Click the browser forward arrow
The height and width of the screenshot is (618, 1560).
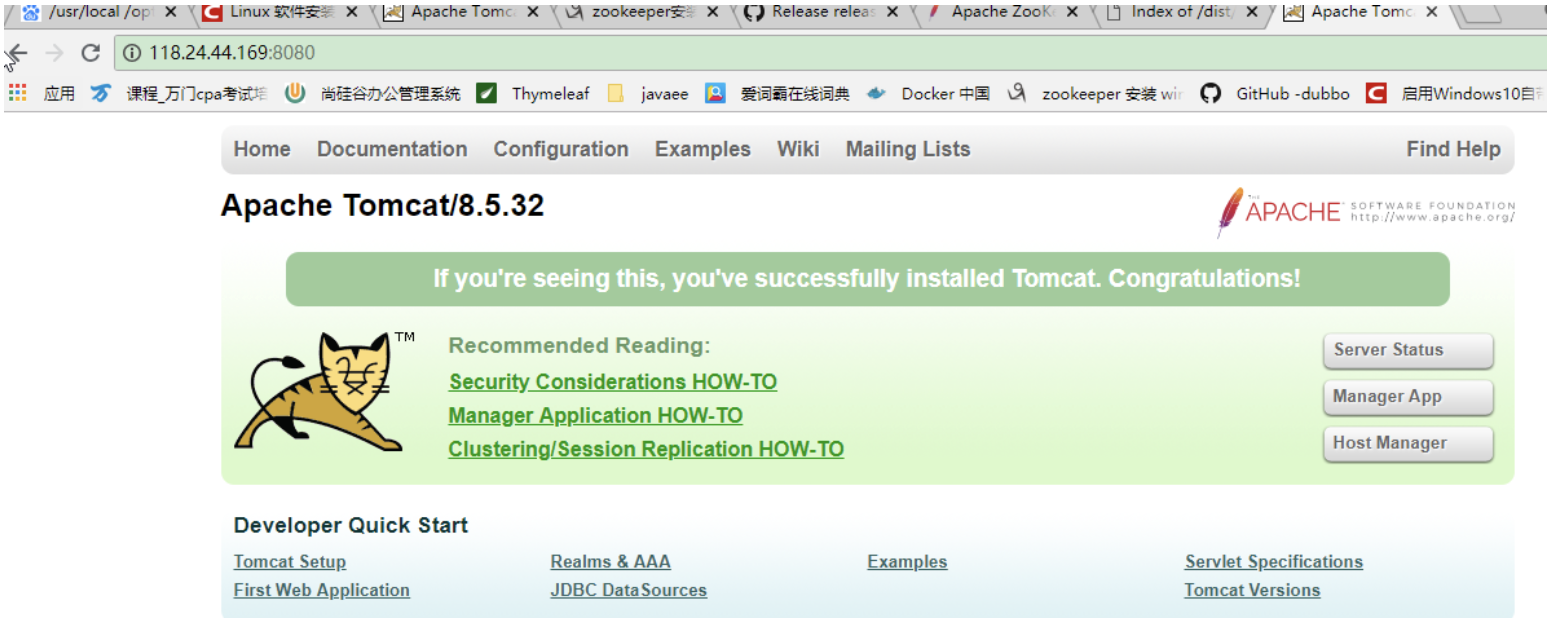[x=55, y=53]
